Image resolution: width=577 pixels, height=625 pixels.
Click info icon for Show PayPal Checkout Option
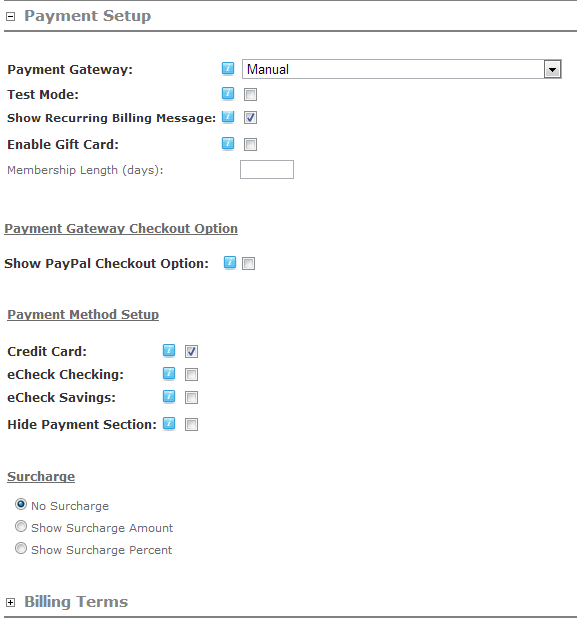click(230, 262)
